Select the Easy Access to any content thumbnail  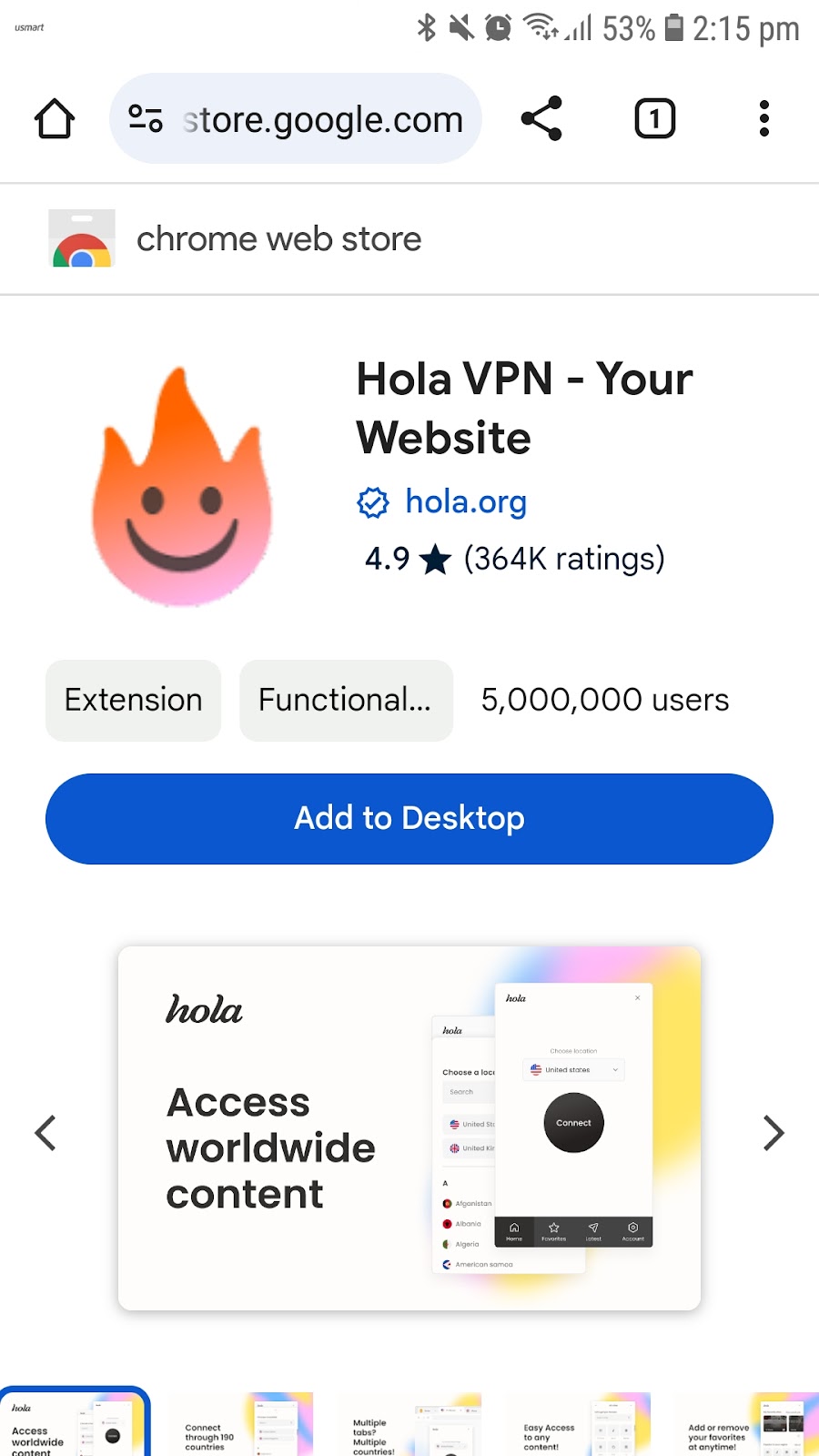coord(578,1424)
